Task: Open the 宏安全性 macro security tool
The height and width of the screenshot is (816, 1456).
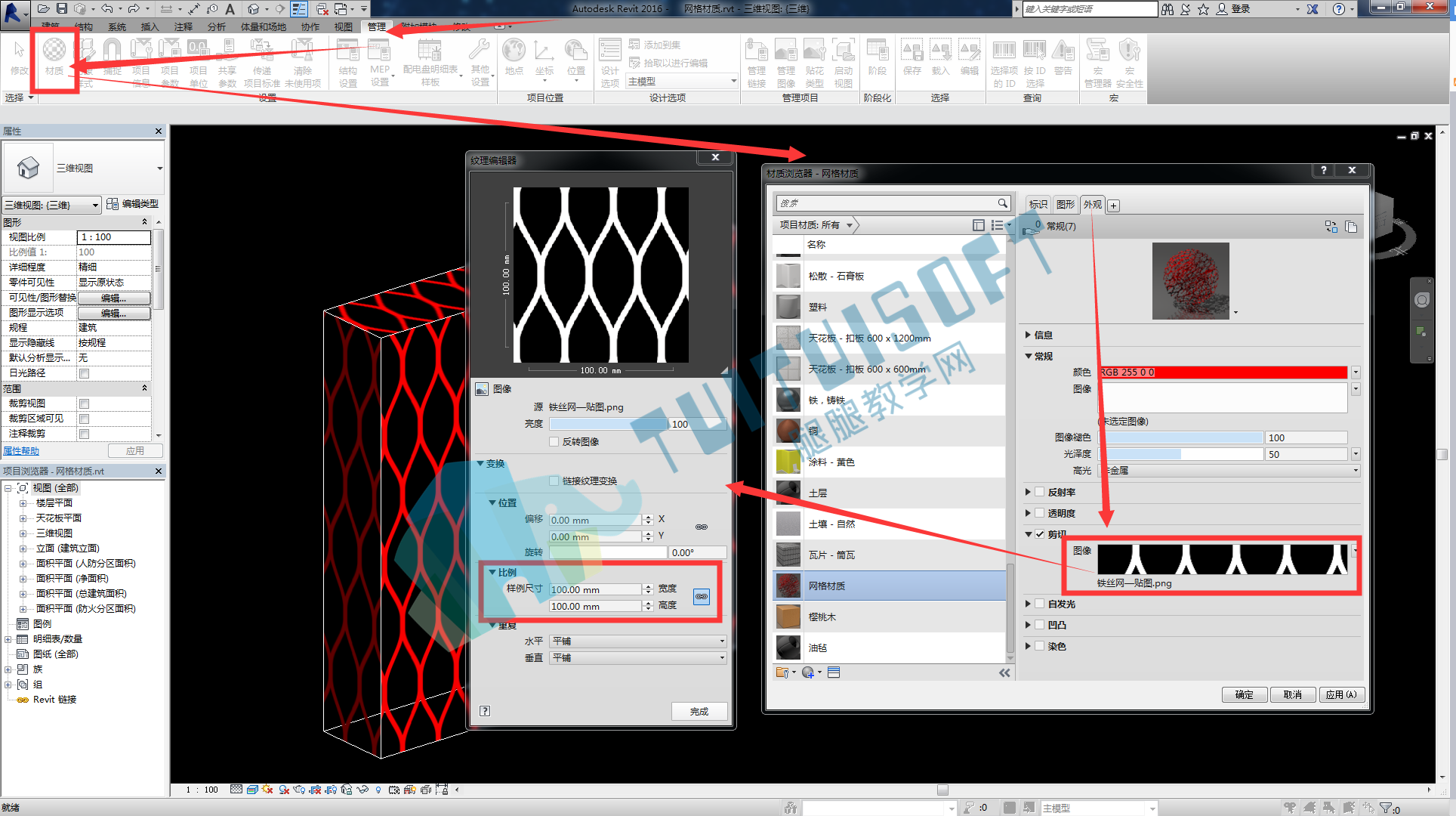Action: click(x=1130, y=63)
